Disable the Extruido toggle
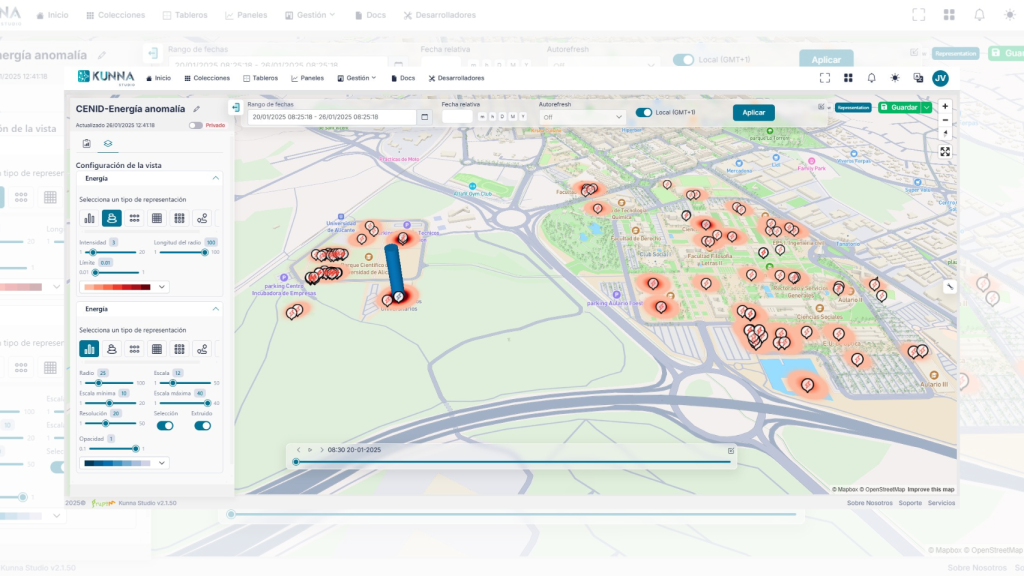 (x=202, y=425)
